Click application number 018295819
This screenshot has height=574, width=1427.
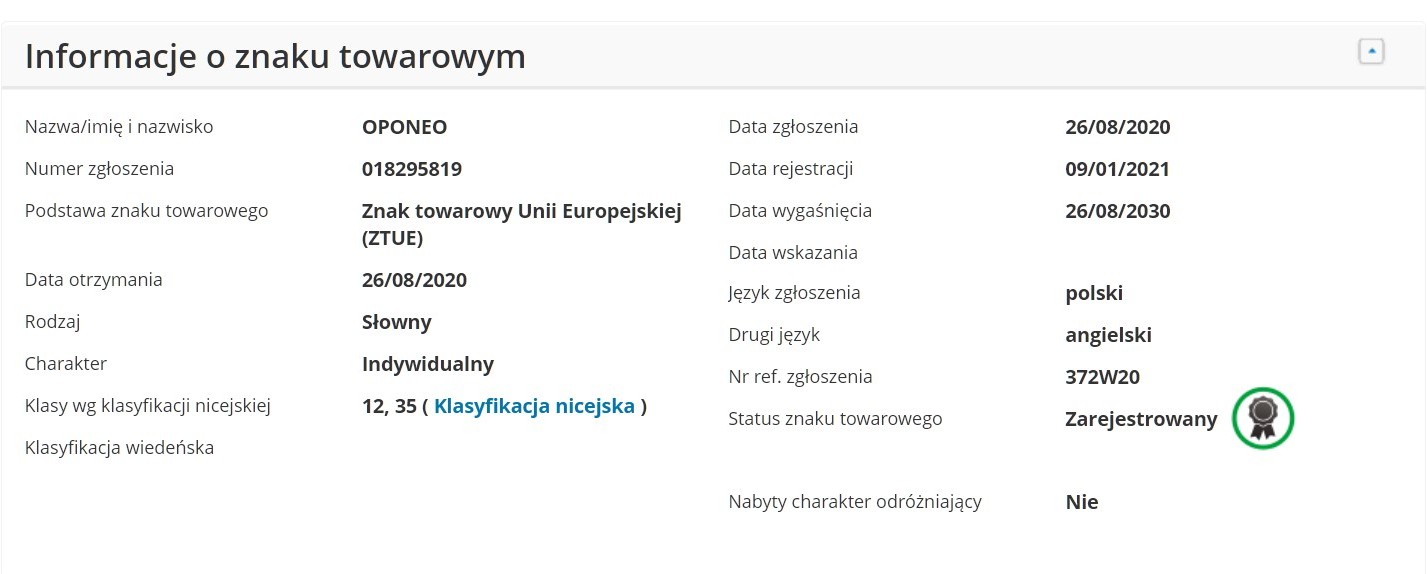(412, 169)
